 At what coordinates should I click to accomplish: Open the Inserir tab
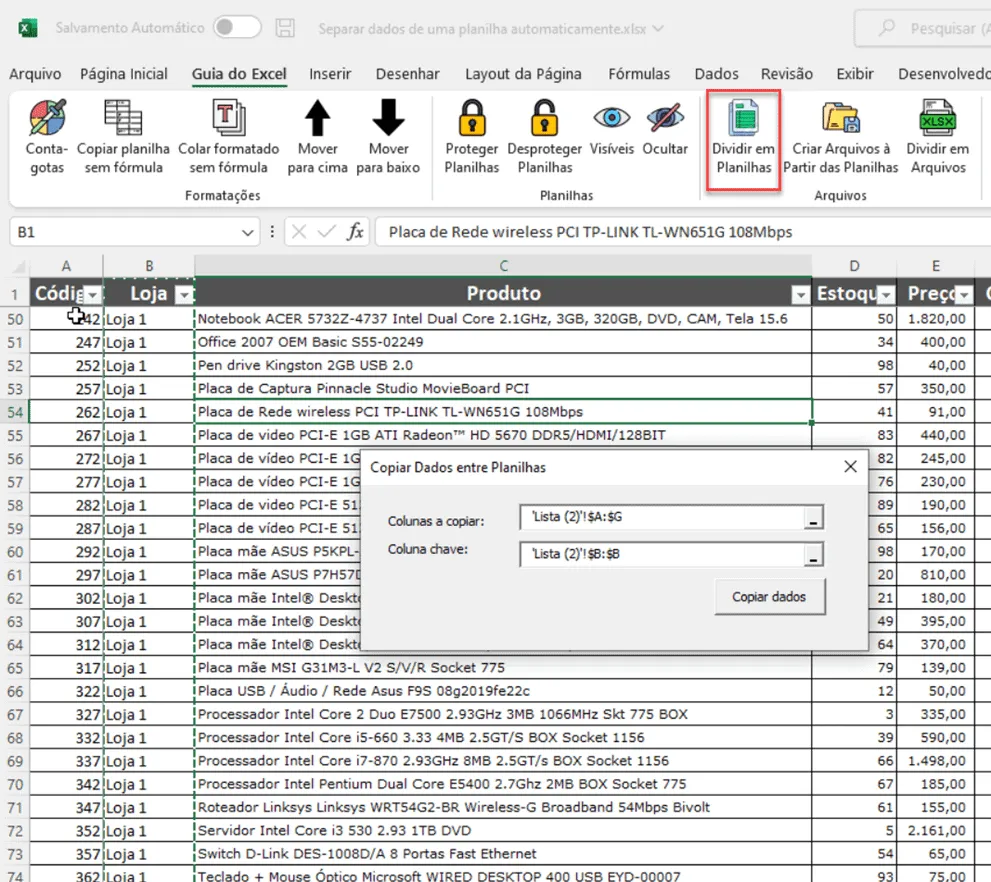(x=330, y=74)
